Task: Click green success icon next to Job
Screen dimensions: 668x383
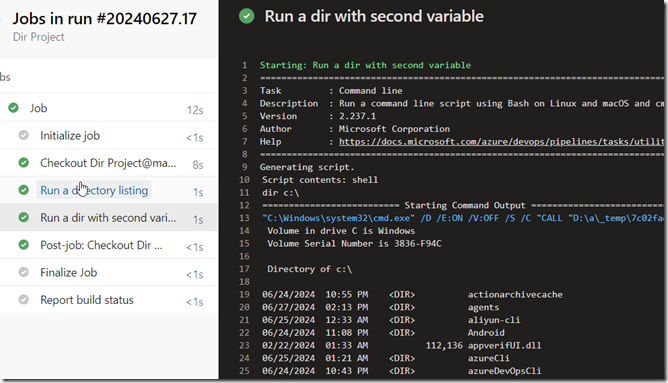Action: [14, 108]
